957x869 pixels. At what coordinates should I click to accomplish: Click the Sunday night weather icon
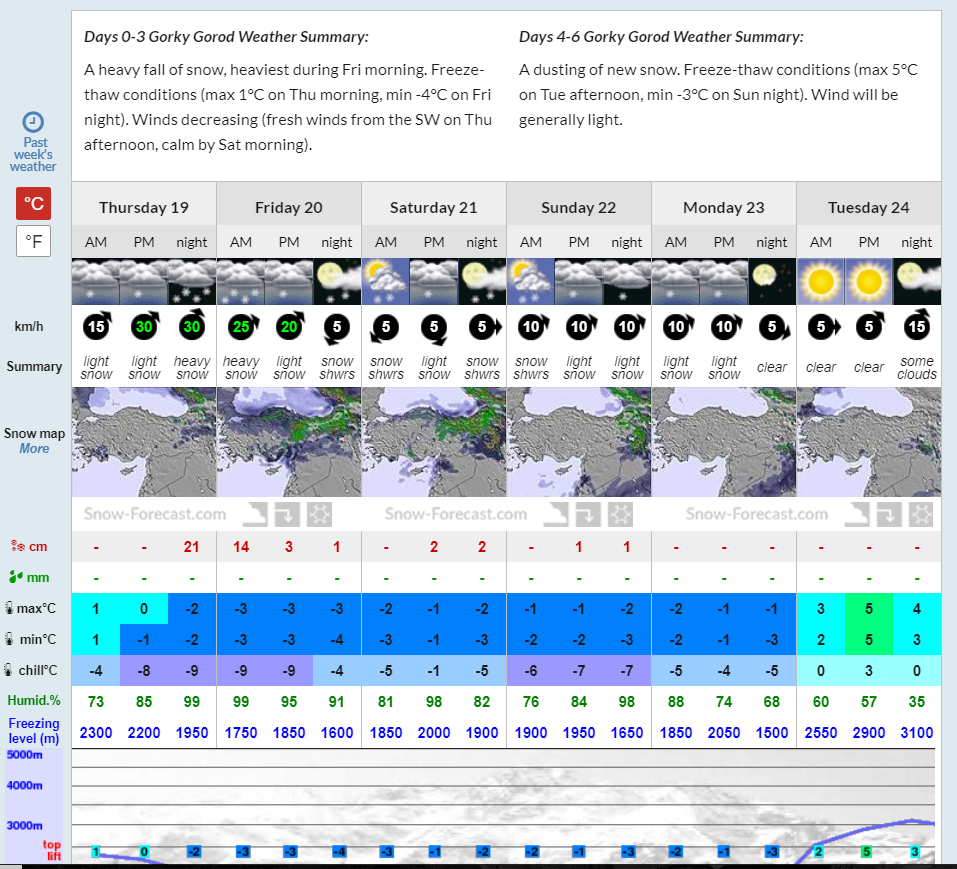pos(627,281)
